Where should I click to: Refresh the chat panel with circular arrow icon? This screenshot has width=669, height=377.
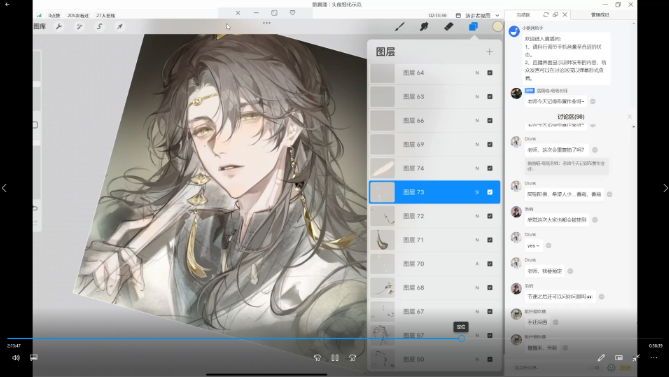(x=546, y=14)
